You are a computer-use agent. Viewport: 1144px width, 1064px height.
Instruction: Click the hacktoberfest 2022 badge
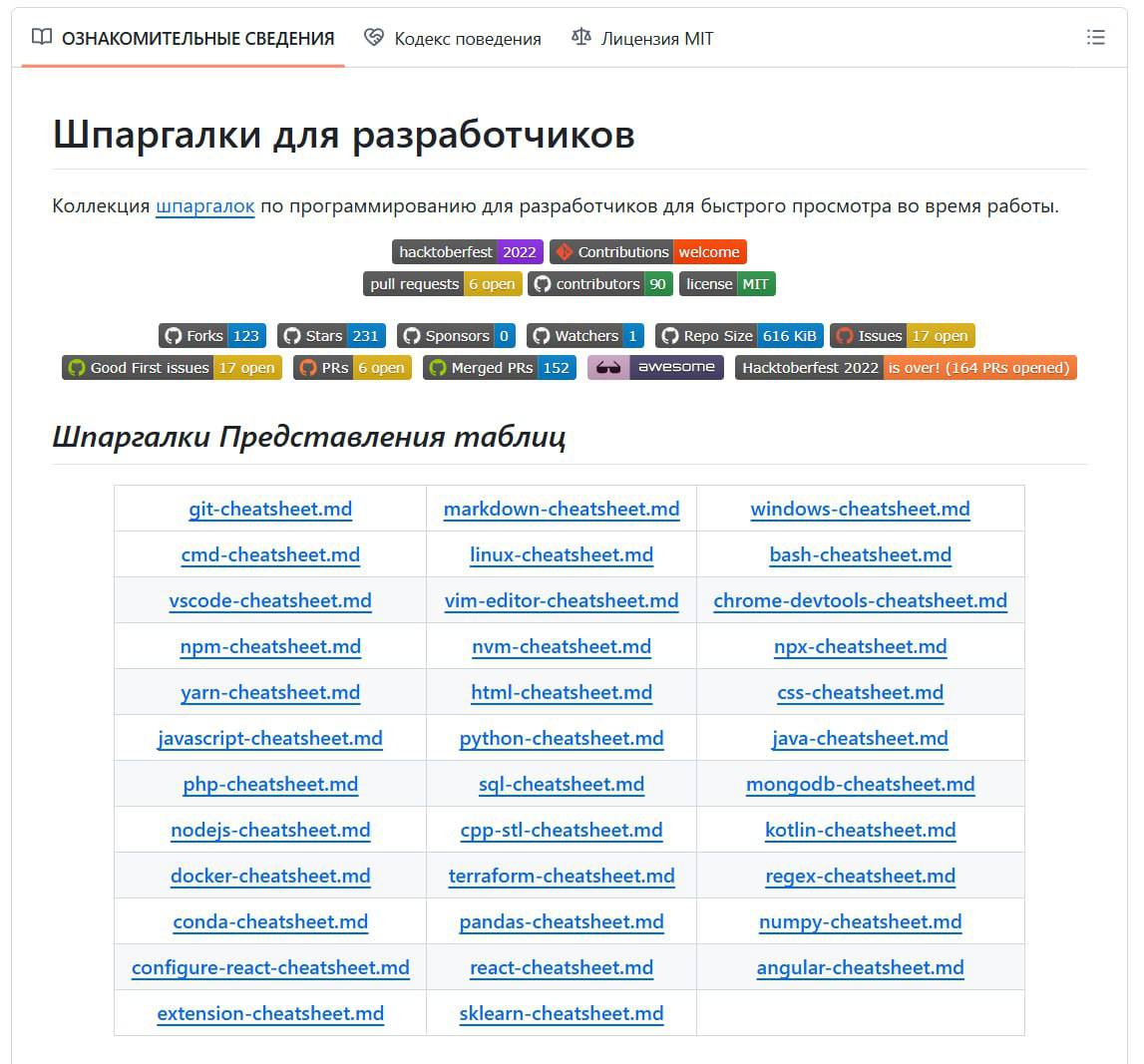click(x=467, y=252)
